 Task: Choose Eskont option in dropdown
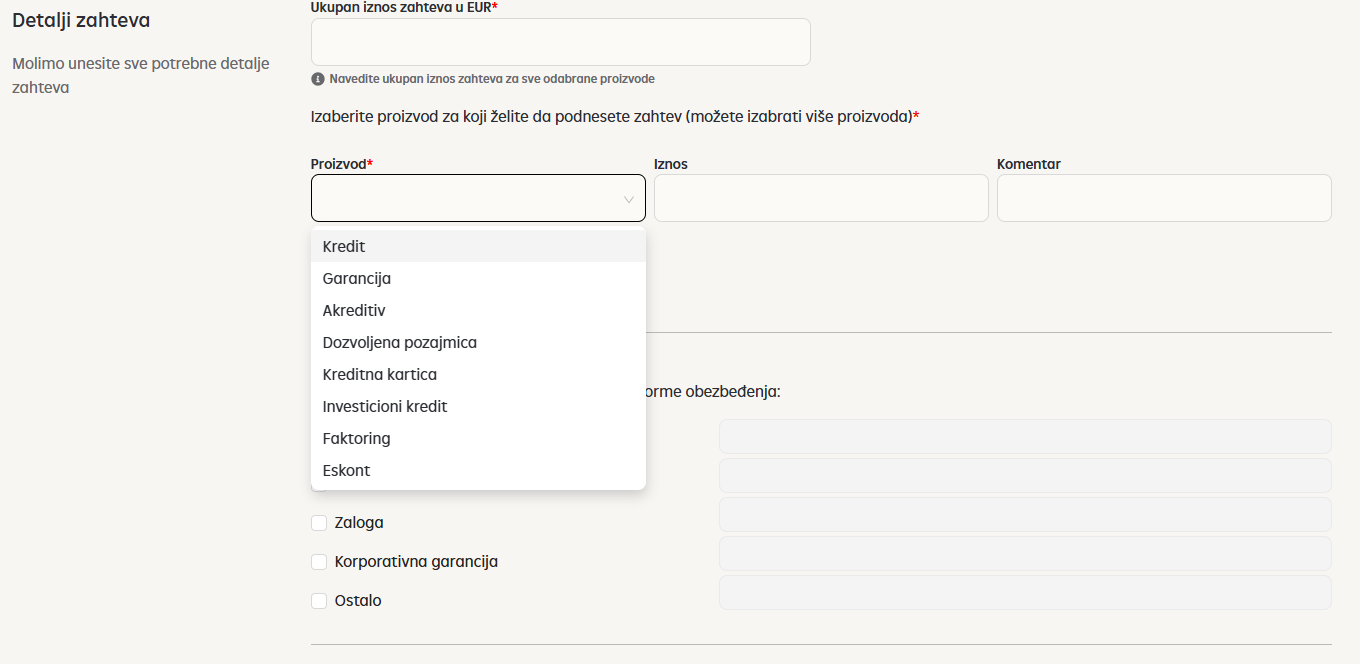[x=478, y=470]
